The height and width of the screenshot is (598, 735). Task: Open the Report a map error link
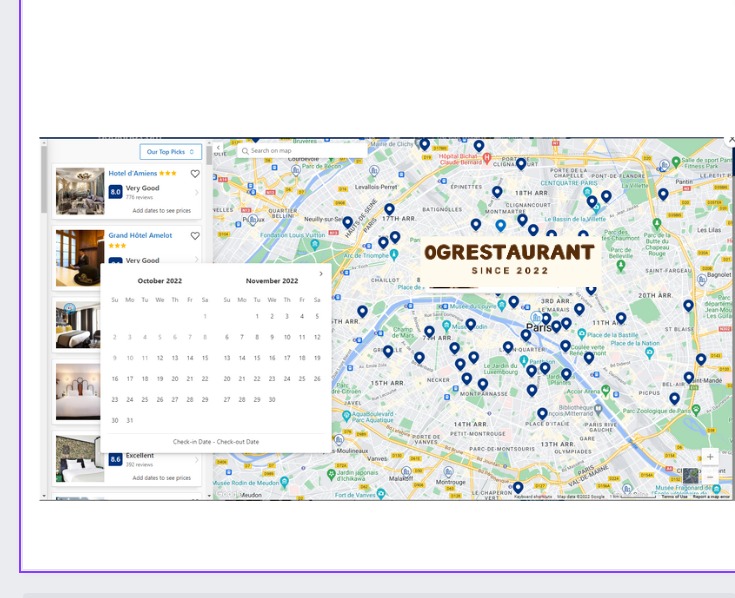click(712, 496)
